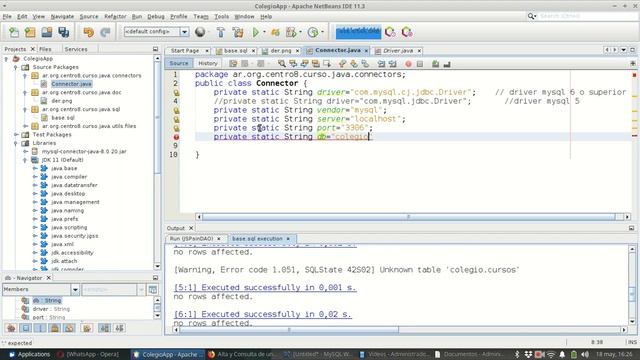Click the Uncomment icon in editor toolbar
This screenshot has height=360, width=640.
click(447, 64)
